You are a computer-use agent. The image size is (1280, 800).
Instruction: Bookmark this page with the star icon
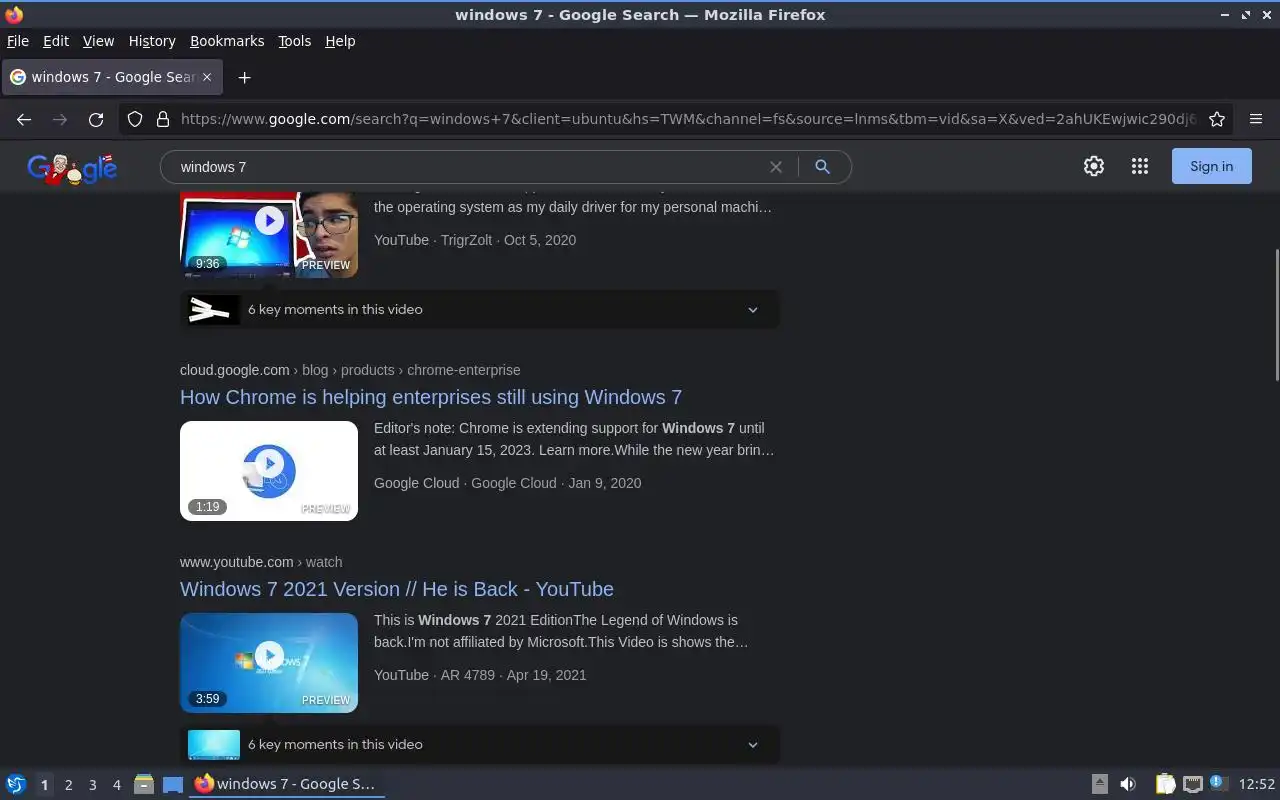click(1217, 119)
